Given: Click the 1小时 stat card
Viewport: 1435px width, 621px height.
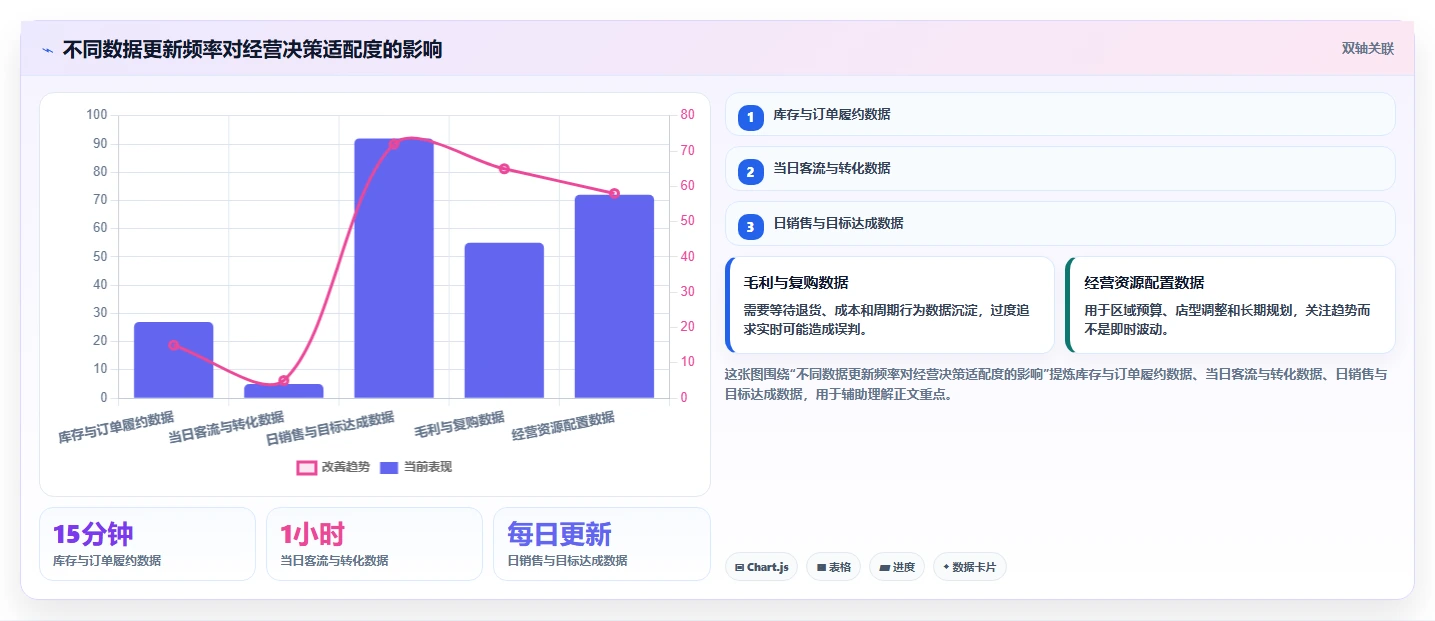Looking at the screenshot, I should pyautogui.click(x=375, y=544).
